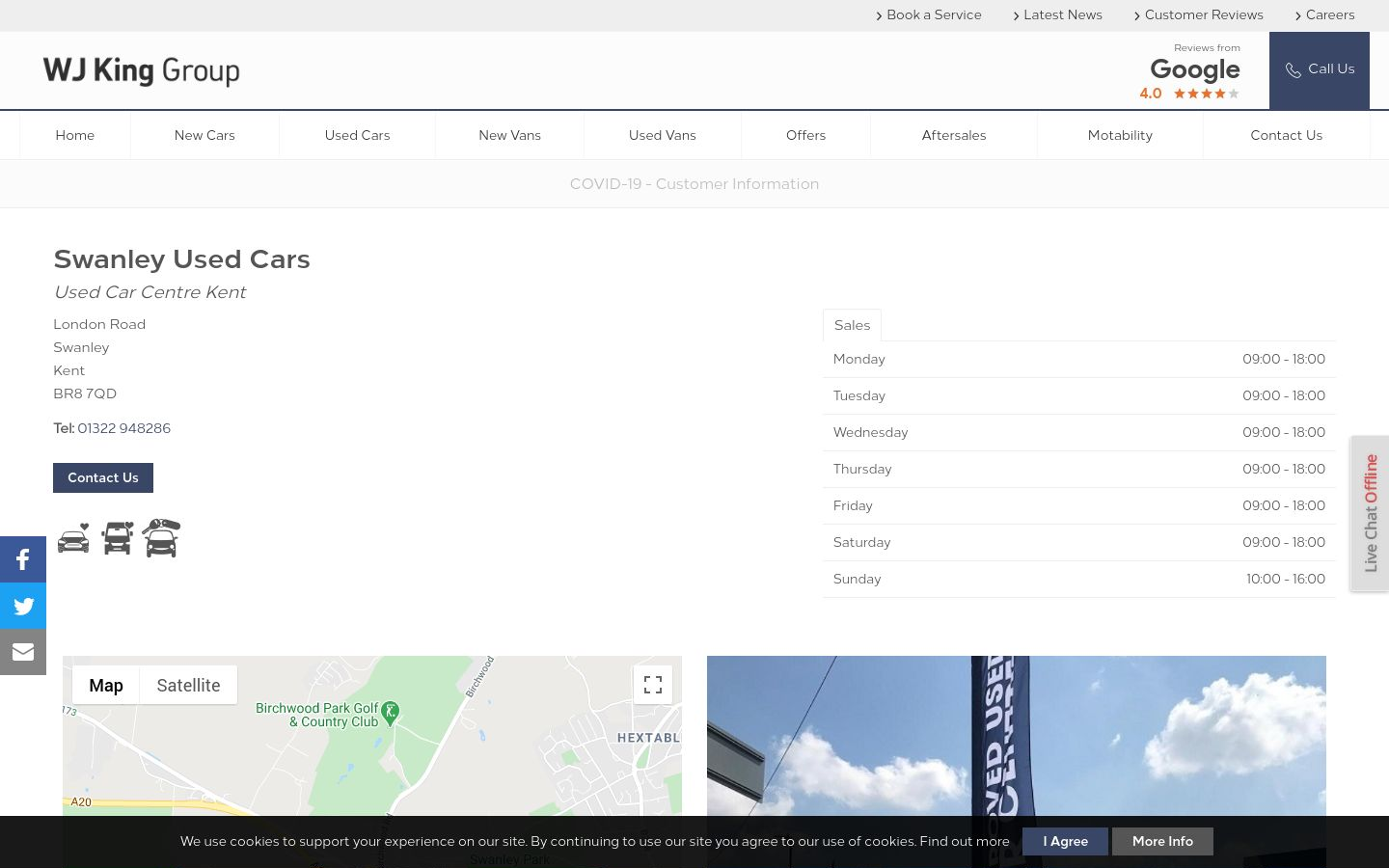Open New Vans menu
The height and width of the screenshot is (868, 1389).
tap(510, 135)
